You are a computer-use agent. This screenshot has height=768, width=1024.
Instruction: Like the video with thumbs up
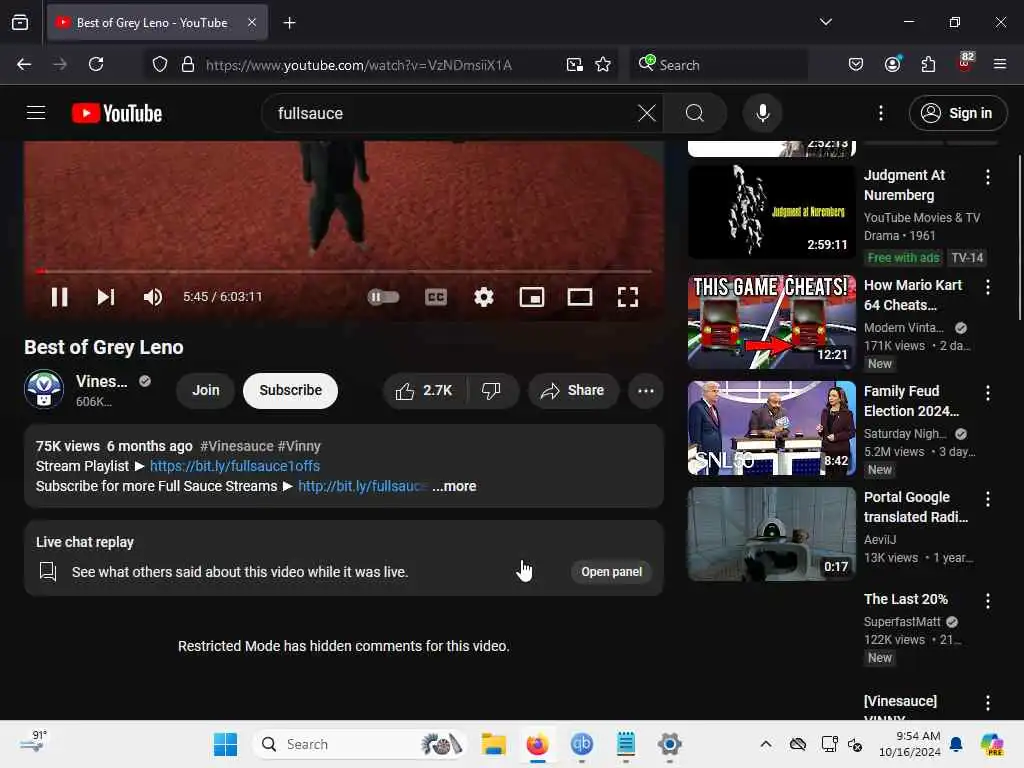[424, 391]
